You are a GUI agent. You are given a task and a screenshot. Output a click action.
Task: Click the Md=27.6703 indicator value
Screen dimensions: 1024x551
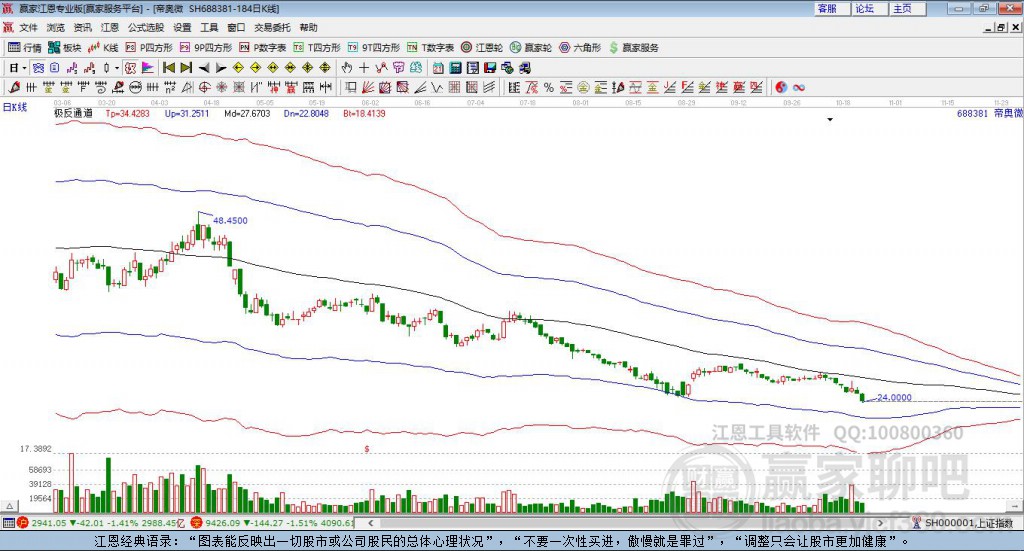pyautogui.click(x=247, y=114)
